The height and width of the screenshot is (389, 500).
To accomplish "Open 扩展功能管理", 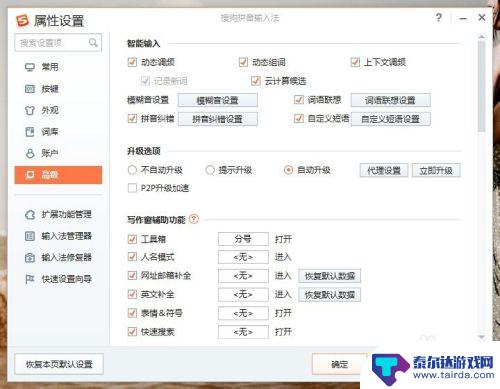I will [x=58, y=214].
